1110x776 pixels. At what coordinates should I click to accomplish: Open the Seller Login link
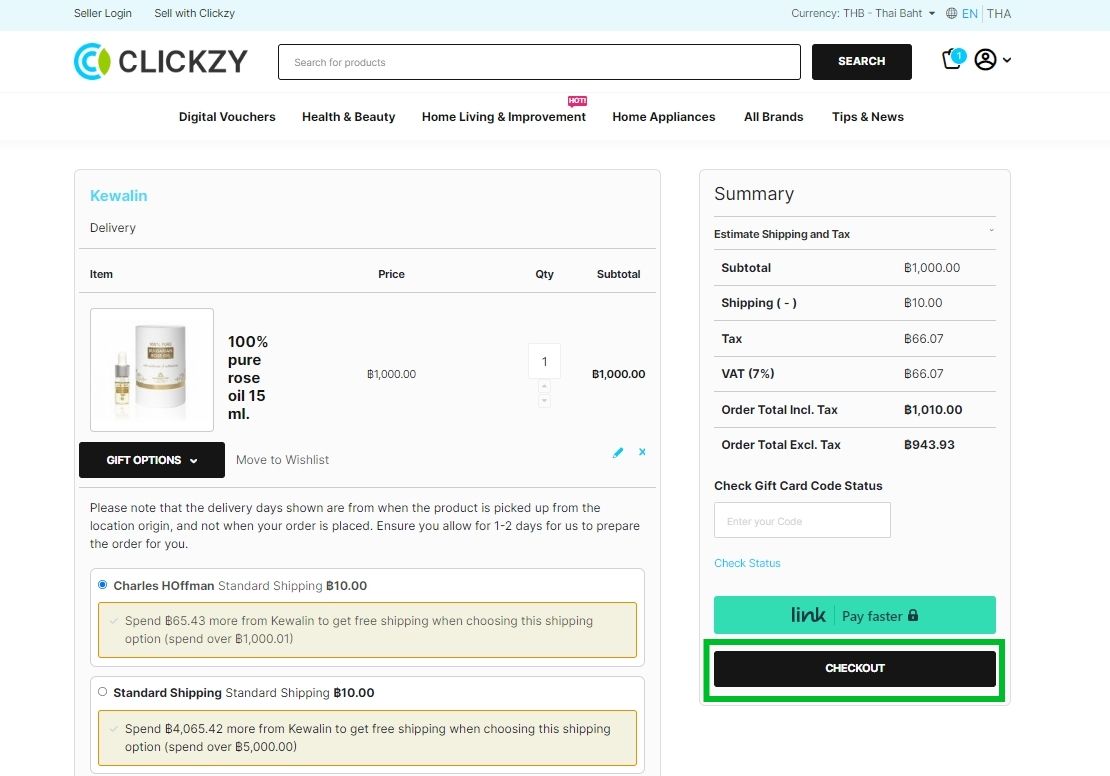tap(103, 13)
